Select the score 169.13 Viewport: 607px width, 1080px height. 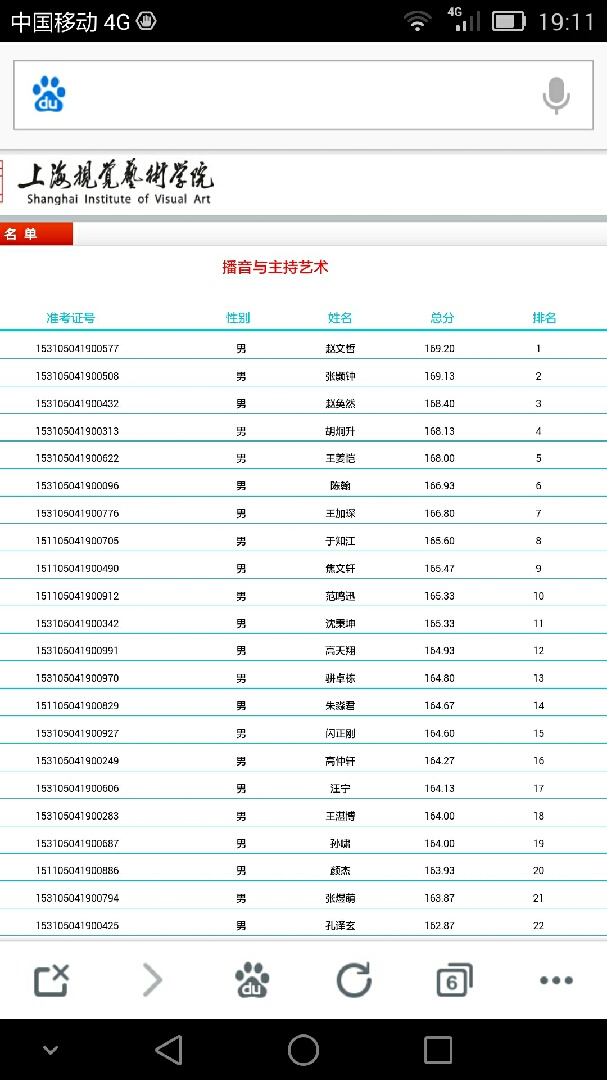440,376
